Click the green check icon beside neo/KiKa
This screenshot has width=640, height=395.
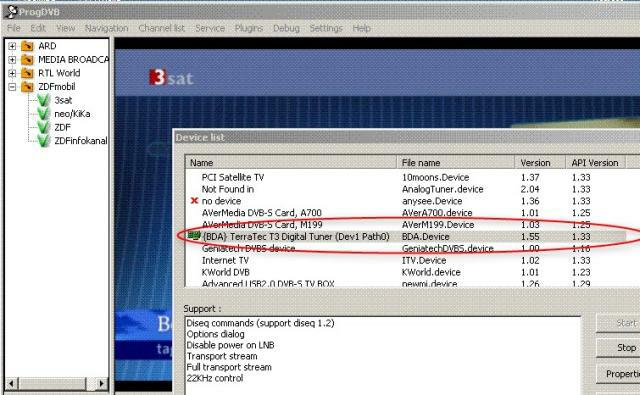pyautogui.click(x=43, y=114)
